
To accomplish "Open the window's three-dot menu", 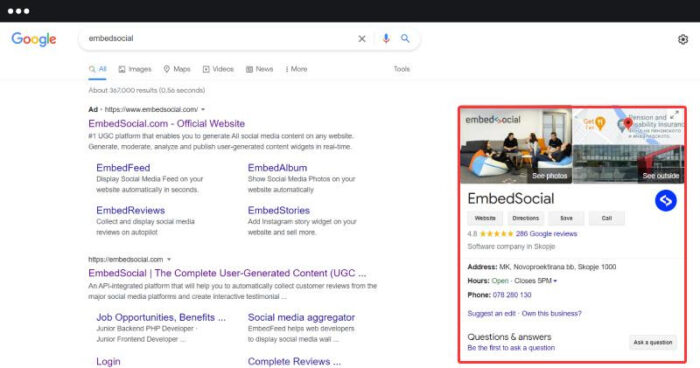I will point(18,11).
